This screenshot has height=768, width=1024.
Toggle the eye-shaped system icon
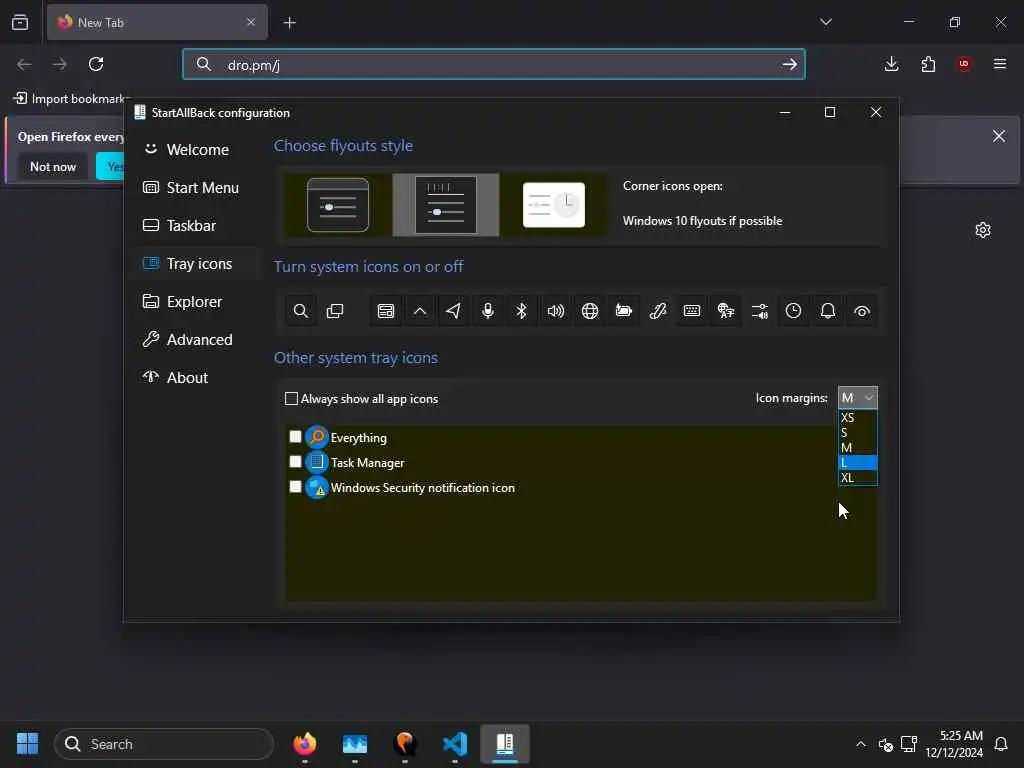861,311
